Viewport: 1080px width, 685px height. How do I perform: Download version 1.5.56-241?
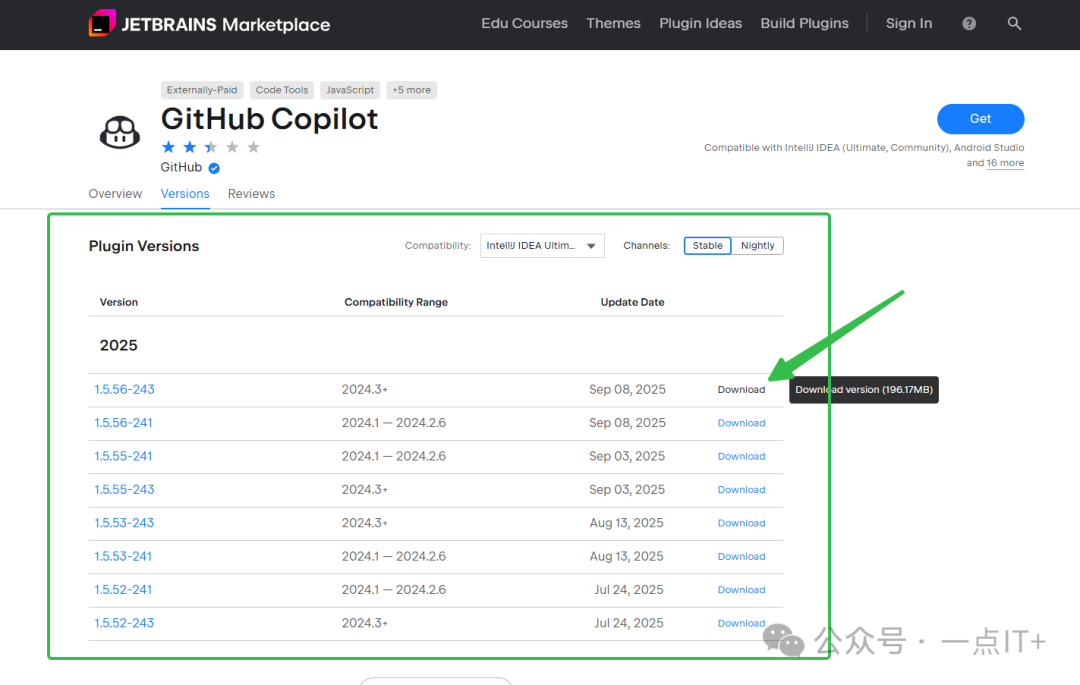pos(741,423)
